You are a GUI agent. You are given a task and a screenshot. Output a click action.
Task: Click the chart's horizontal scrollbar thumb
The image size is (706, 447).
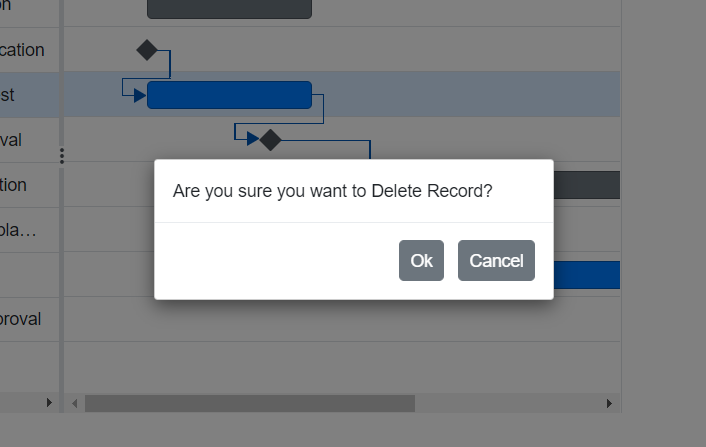(249, 403)
